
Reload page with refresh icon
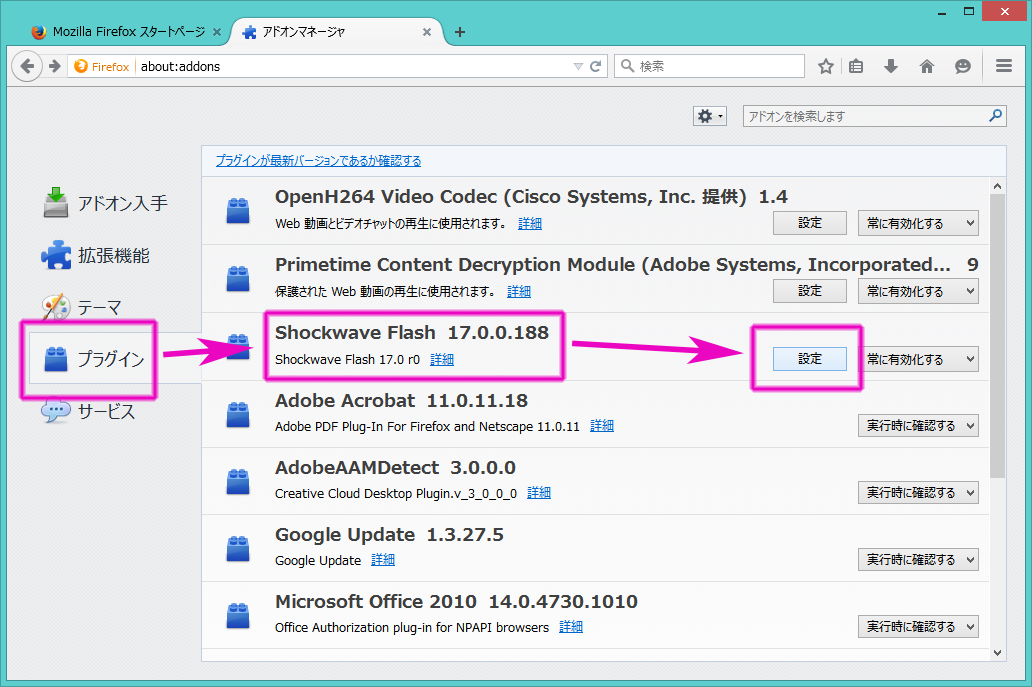click(x=596, y=66)
